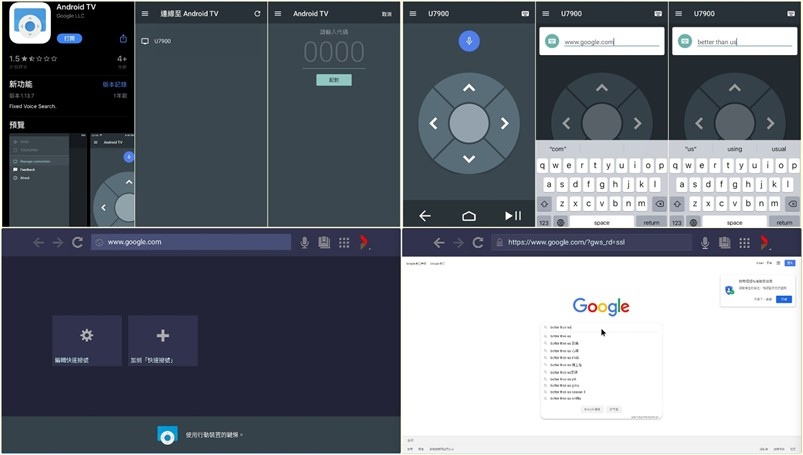Tap the 0000 pairing code field
803x455 pixels.
[x=334, y=52]
